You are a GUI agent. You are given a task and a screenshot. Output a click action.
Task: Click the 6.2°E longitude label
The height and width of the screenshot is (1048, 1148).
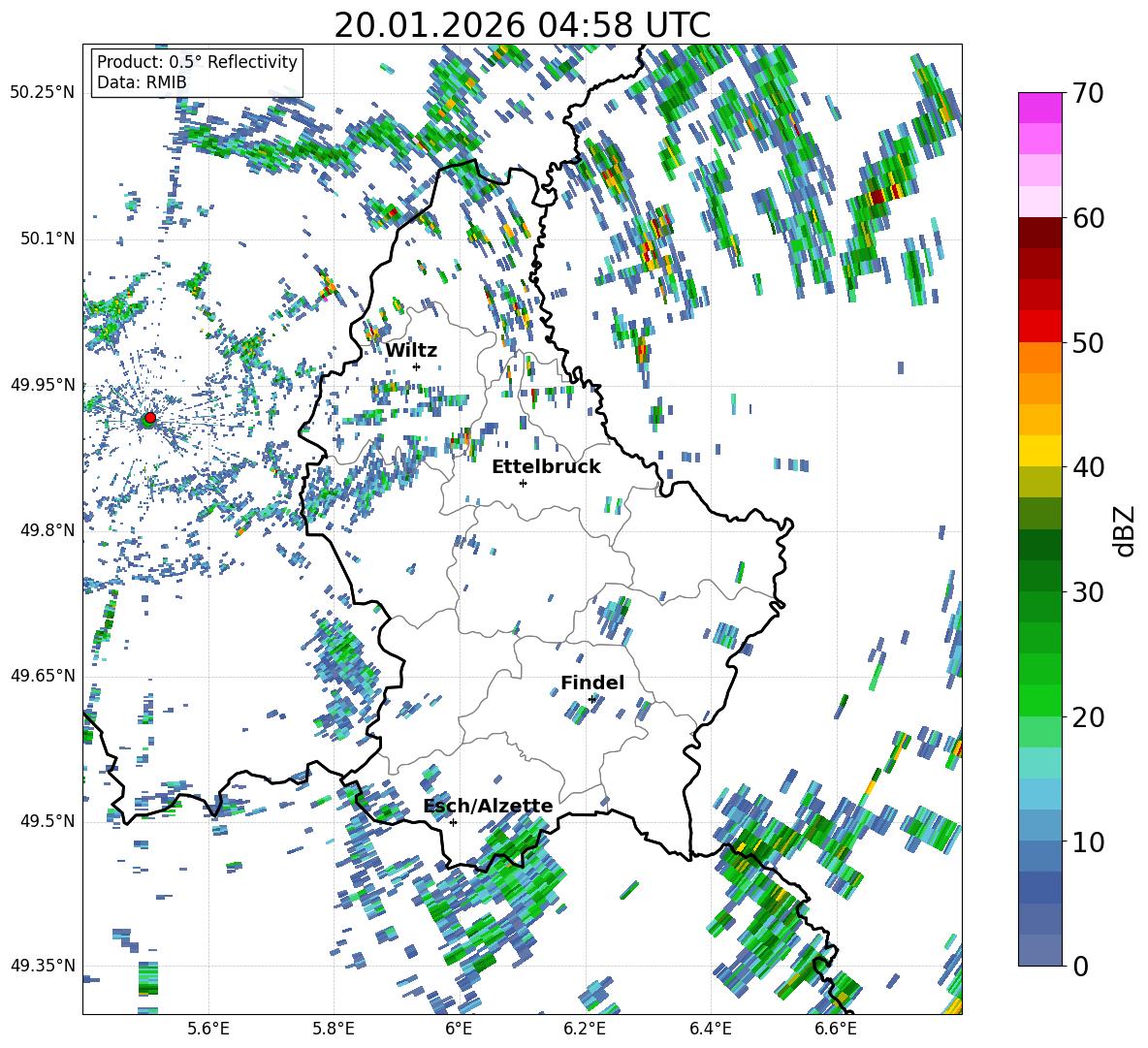pos(585,1029)
